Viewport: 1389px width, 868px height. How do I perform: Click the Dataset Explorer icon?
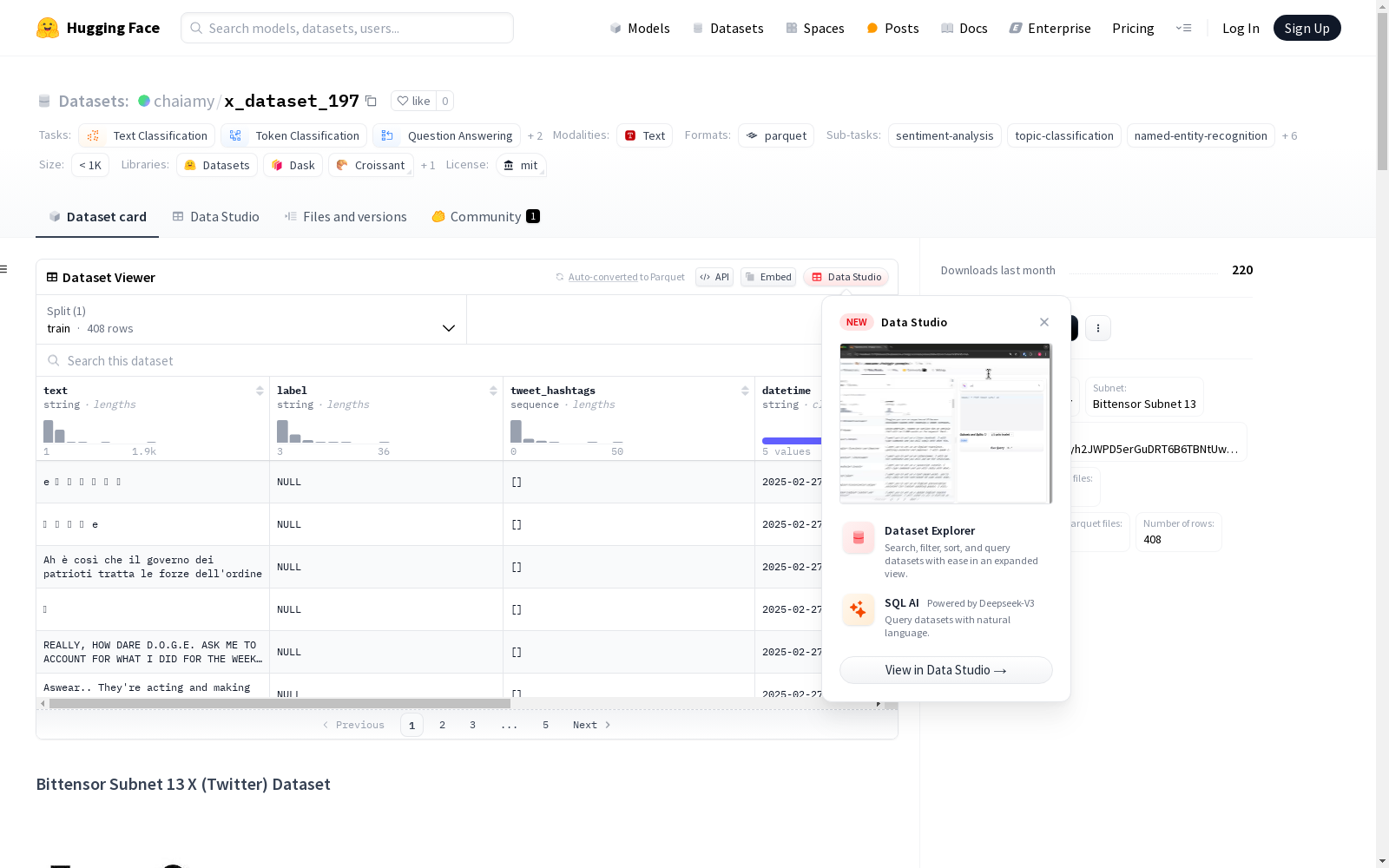tap(859, 538)
